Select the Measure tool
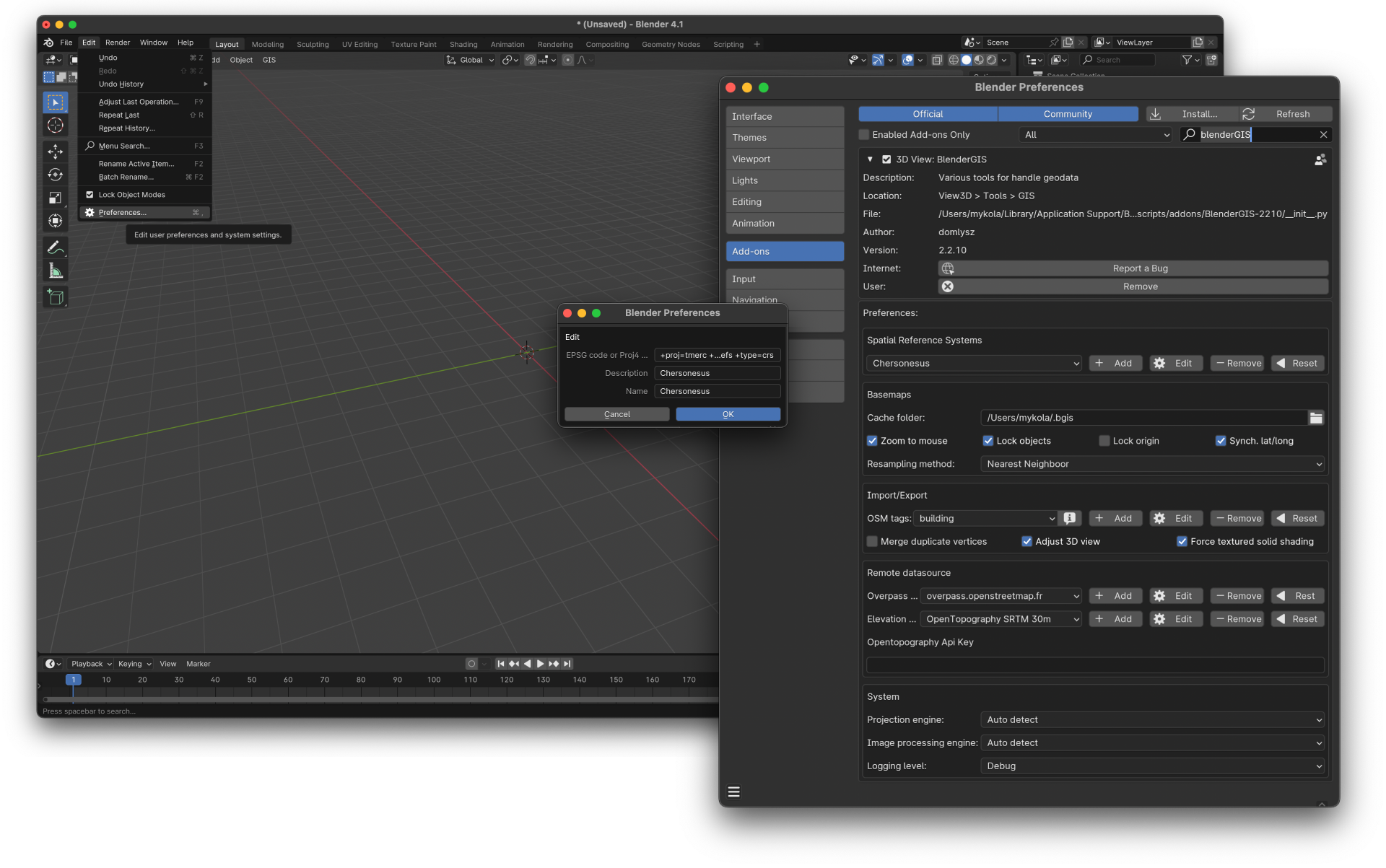Image resolution: width=1386 pixels, height=868 pixels. [56, 271]
